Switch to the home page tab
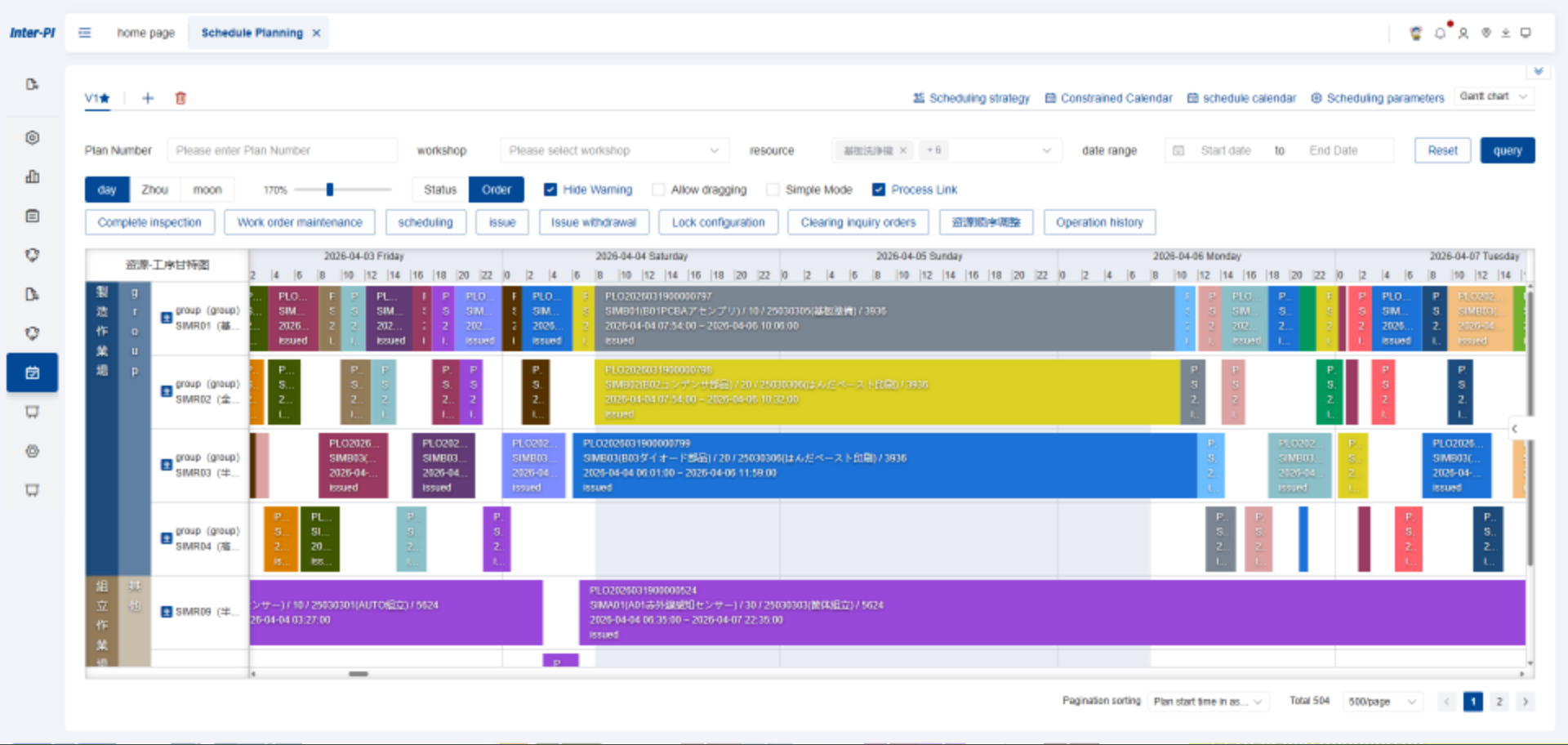Image resolution: width=1568 pixels, height=745 pixels. 145,33
